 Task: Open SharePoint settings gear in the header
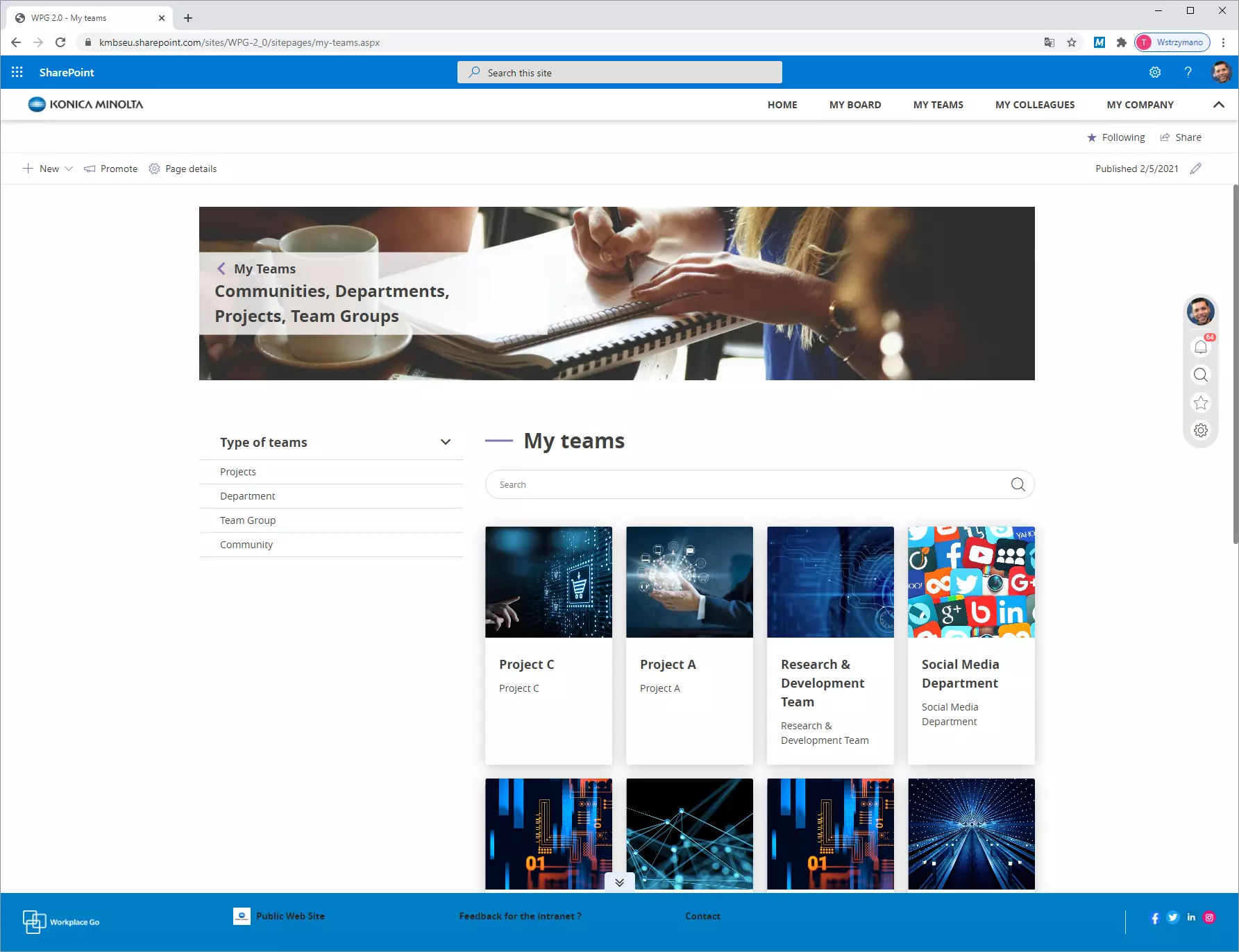coord(1155,72)
